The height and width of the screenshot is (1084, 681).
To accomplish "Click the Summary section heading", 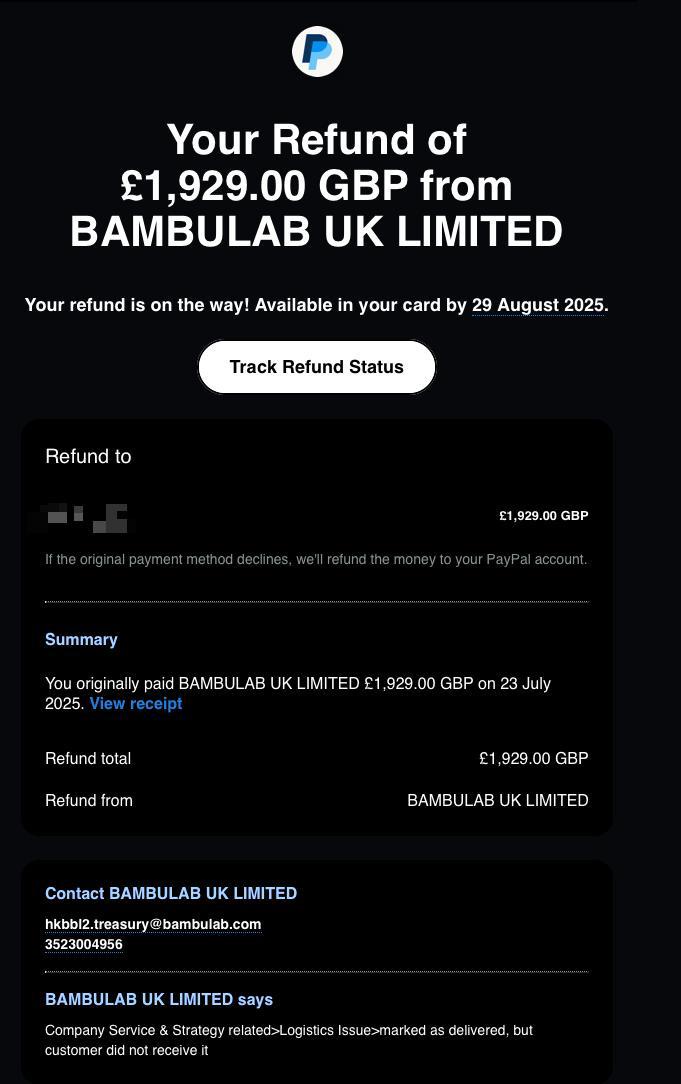I will click(81, 640).
